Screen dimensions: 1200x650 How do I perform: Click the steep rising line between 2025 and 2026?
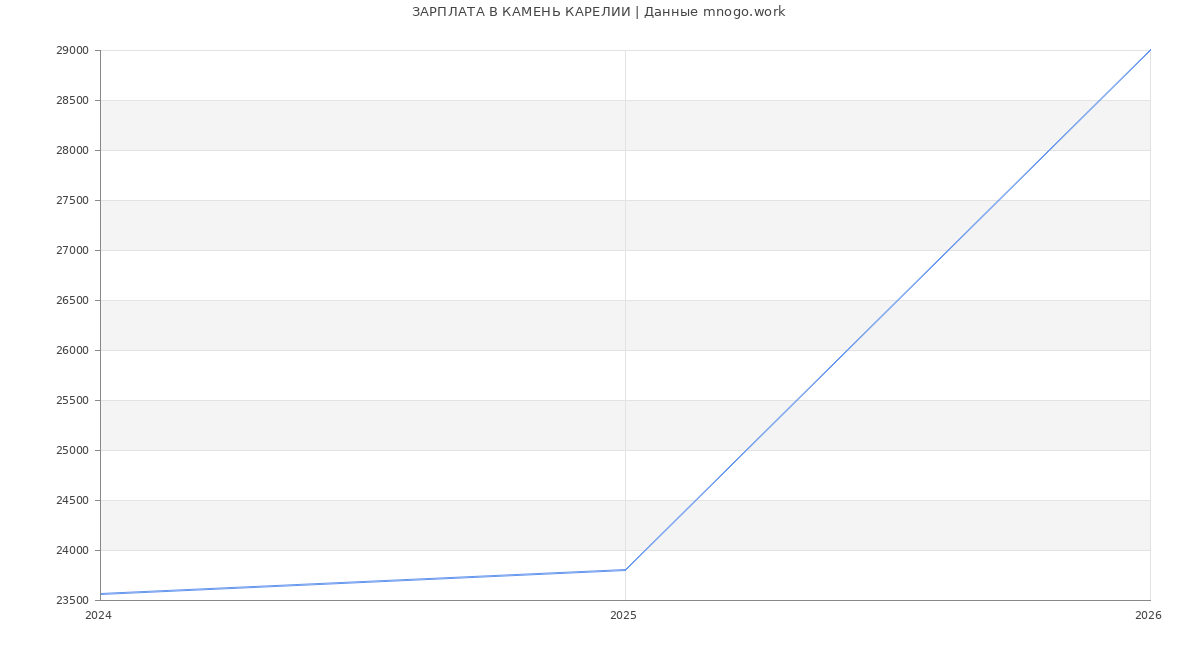pos(888,310)
